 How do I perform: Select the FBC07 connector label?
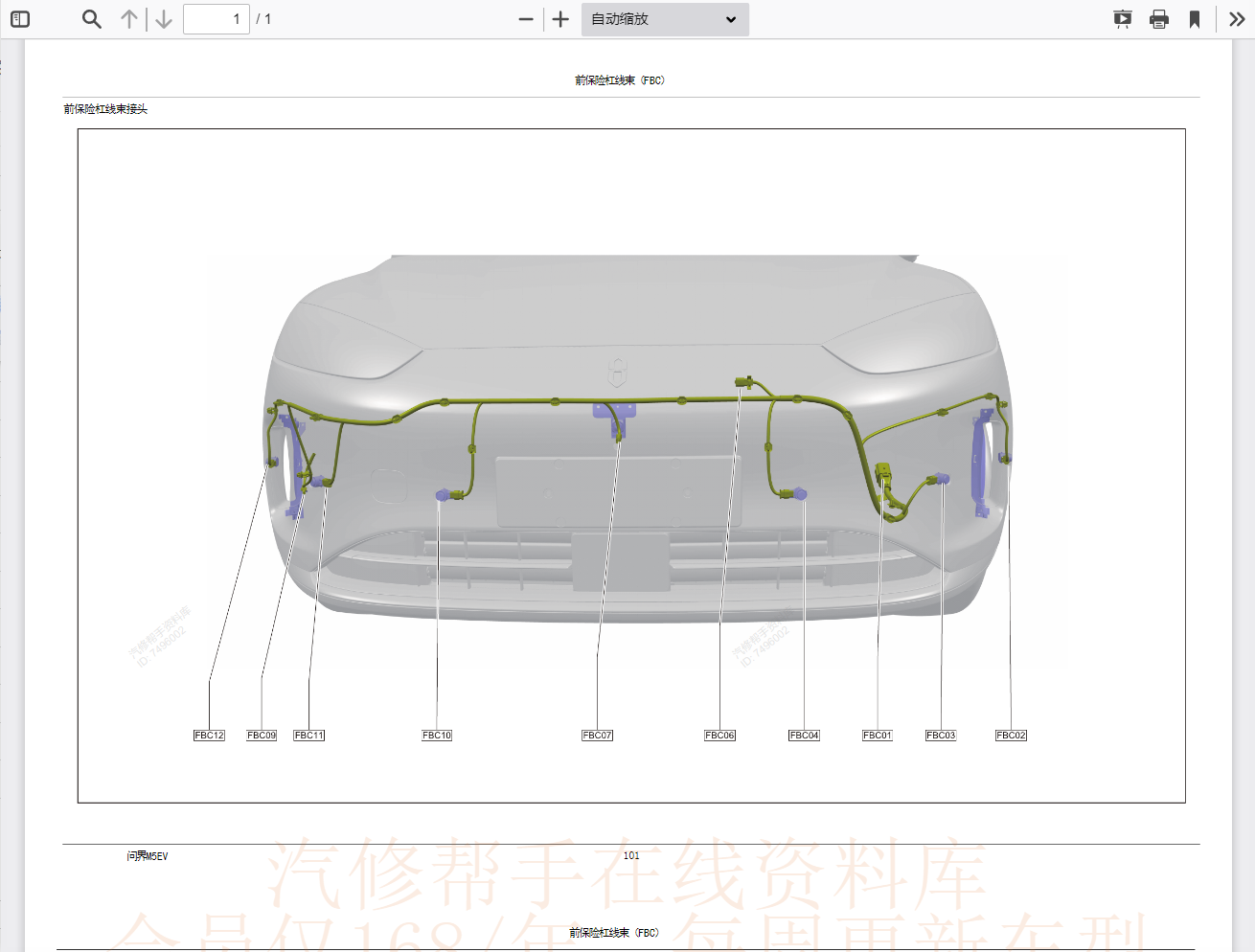[x=597, y=736]
